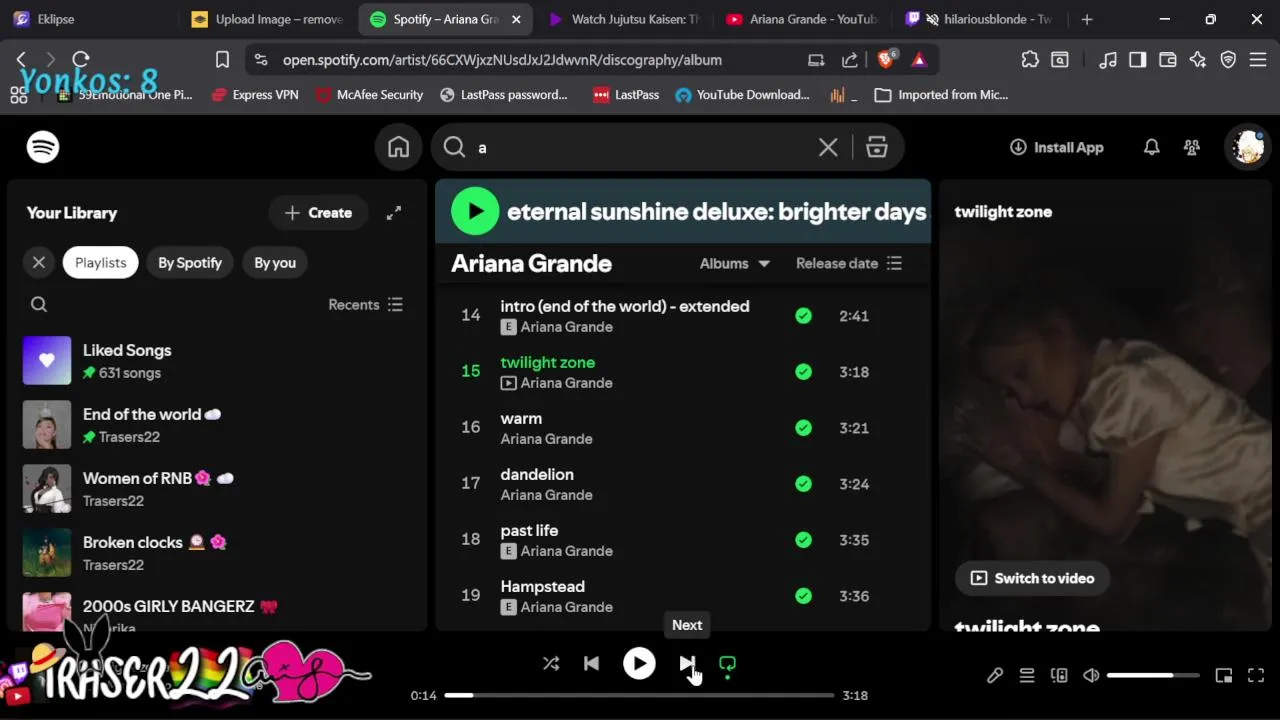Open the lyrics microphone icon

coord(995,676)
